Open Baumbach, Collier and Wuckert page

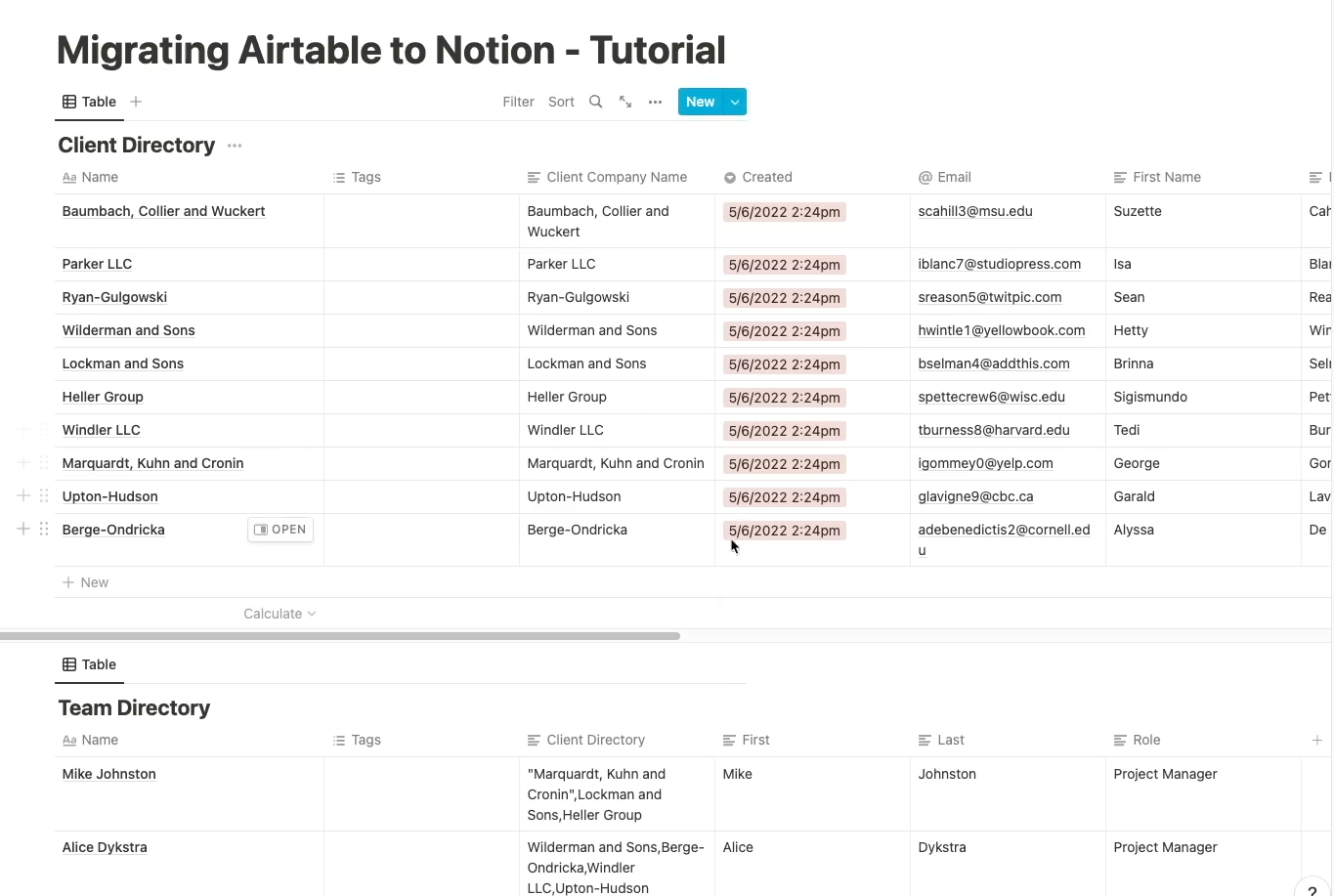click(x=163, y=211)
